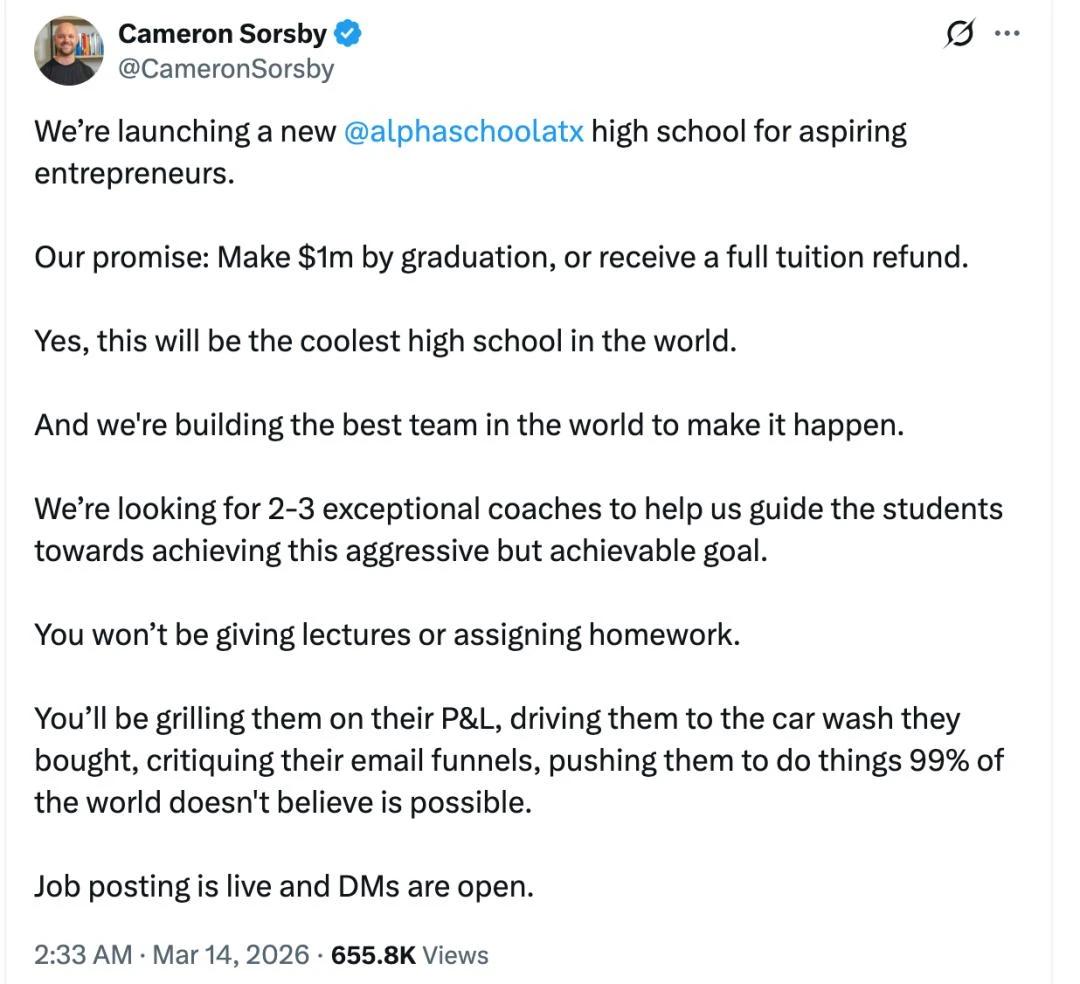
Task: Open the 655.8K view count
Action: (372, 954)
